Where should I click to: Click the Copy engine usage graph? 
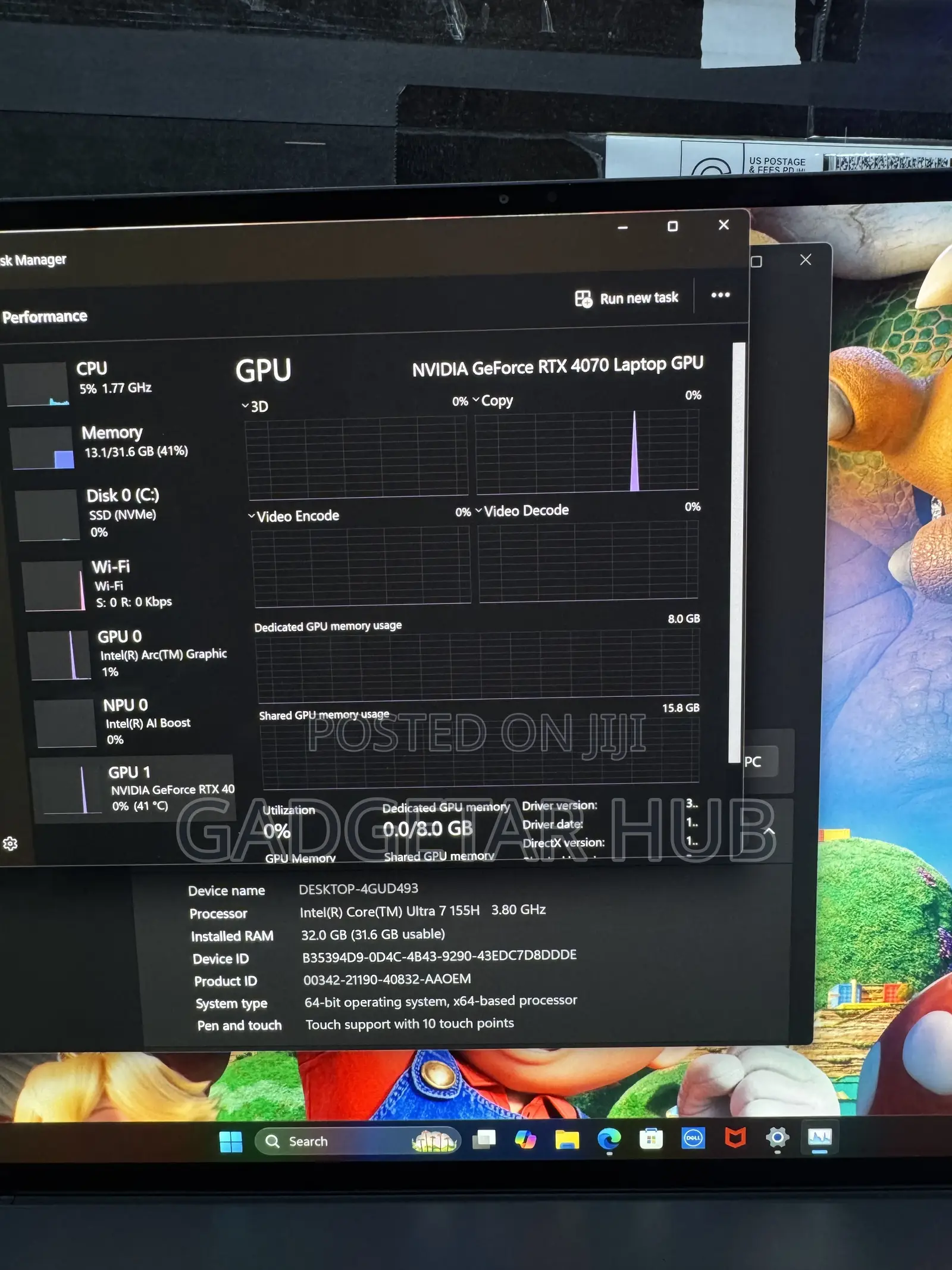tap(587, 451)
